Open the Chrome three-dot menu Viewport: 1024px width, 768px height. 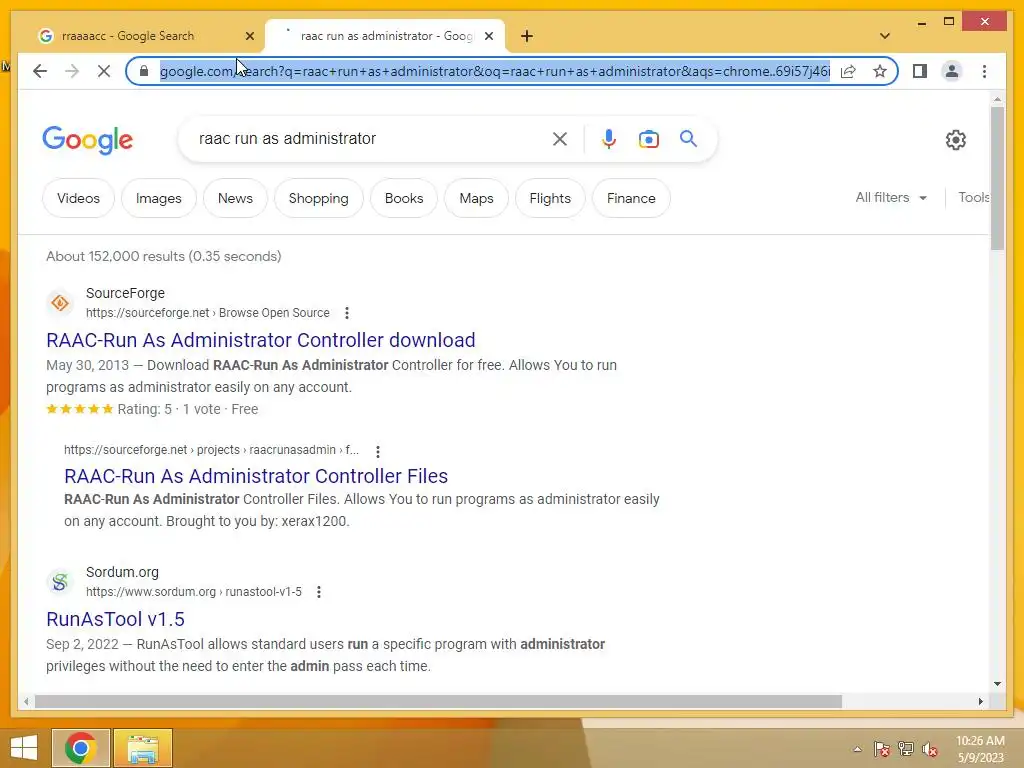click(x=984, y=71)
